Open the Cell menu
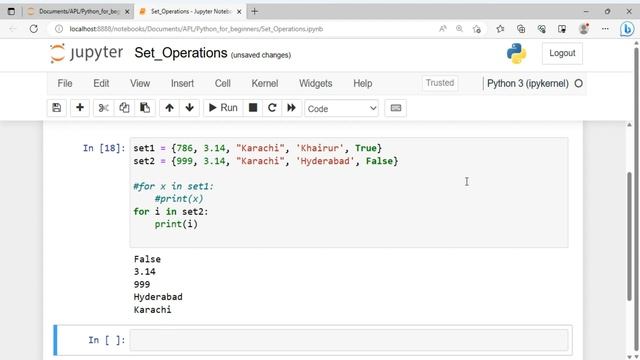The image size is (640, 360). coord(222,84)
